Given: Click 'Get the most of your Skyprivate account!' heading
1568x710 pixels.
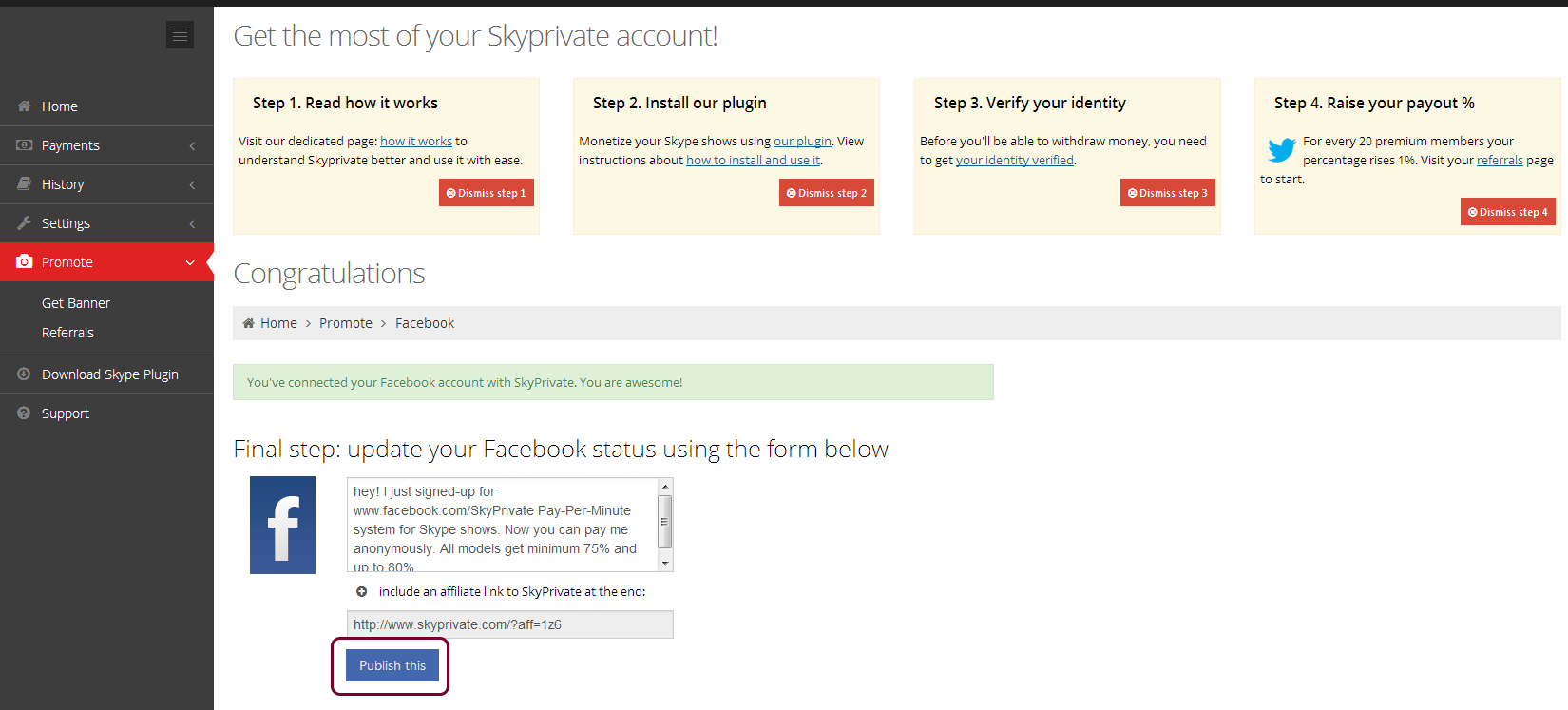Looking at the screenshot, I should (x=475, y=36).
